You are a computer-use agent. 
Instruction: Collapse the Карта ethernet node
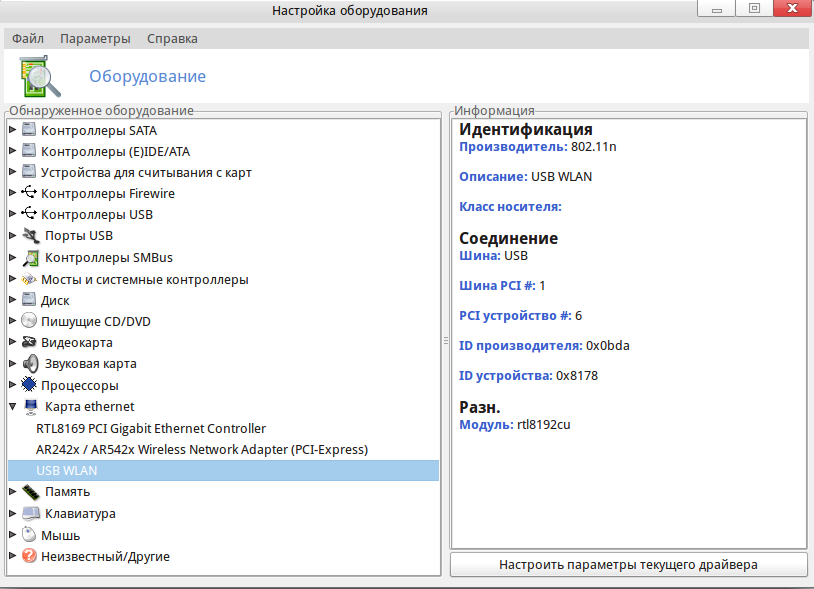[x=12, y=407]
